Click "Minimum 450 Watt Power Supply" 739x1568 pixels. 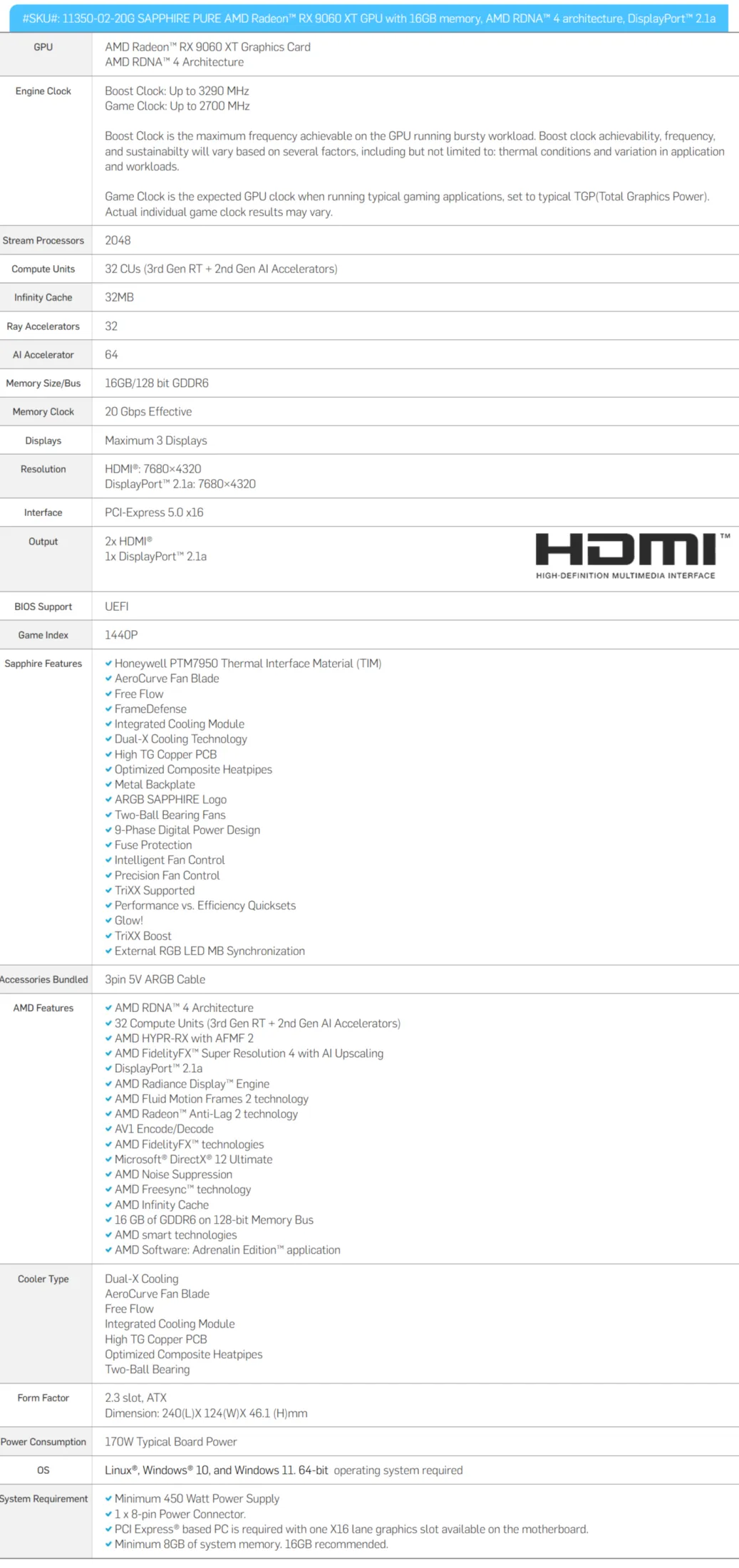click(197, 1499)
